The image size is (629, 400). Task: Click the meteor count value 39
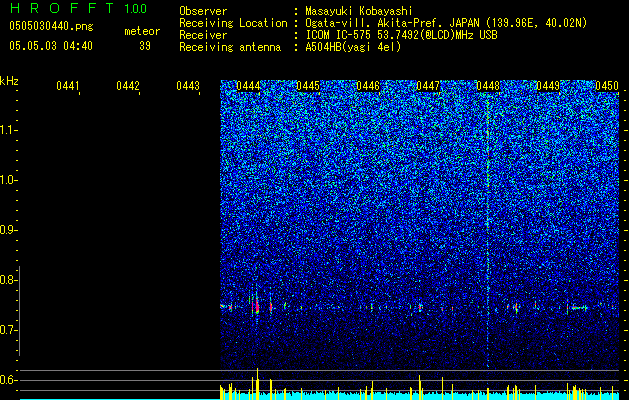point(145,46)
